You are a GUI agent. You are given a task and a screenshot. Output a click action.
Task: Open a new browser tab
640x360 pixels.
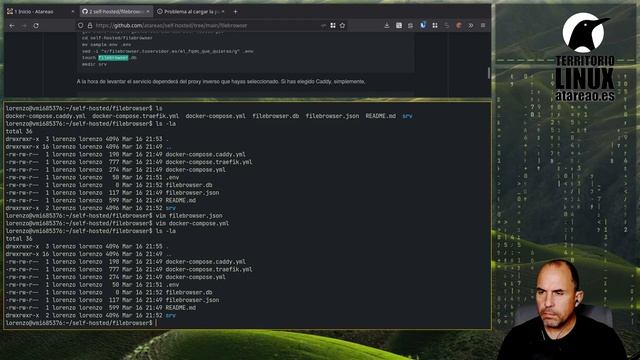pos(236,12)
